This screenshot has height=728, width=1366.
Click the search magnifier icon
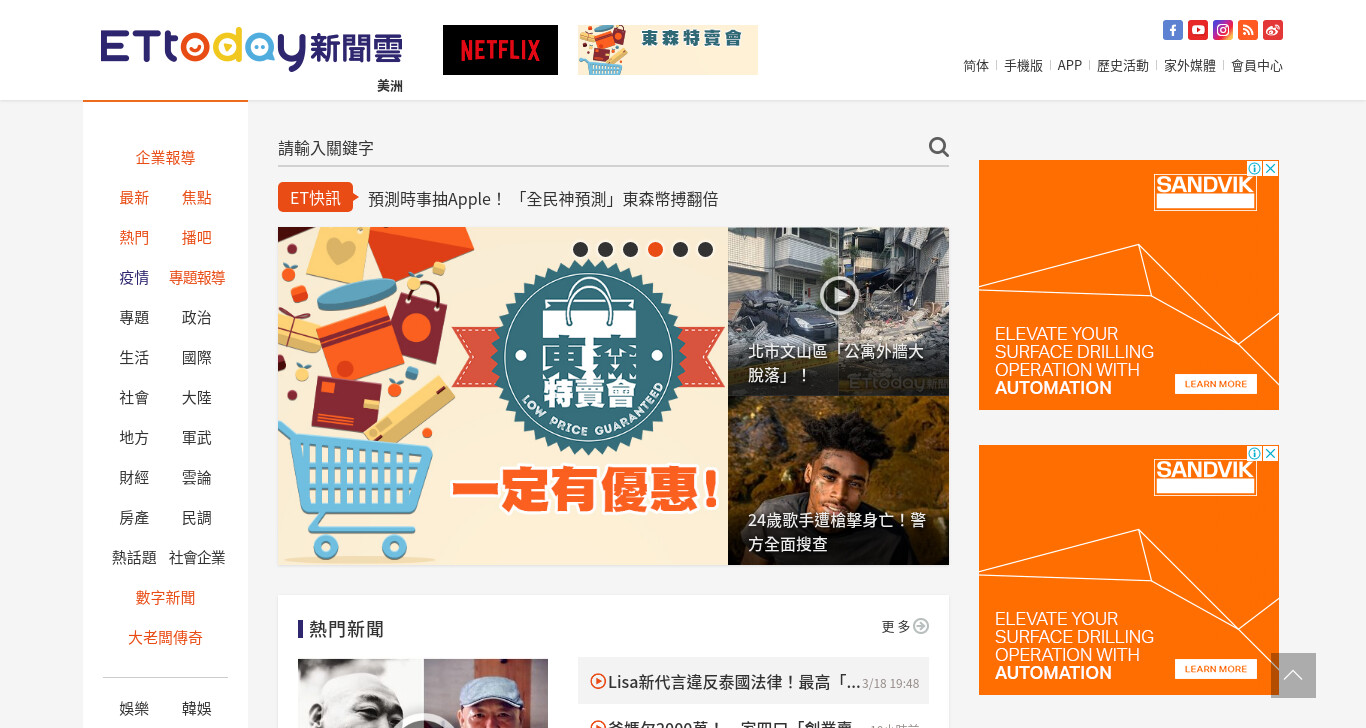click(x=938, y=147)
